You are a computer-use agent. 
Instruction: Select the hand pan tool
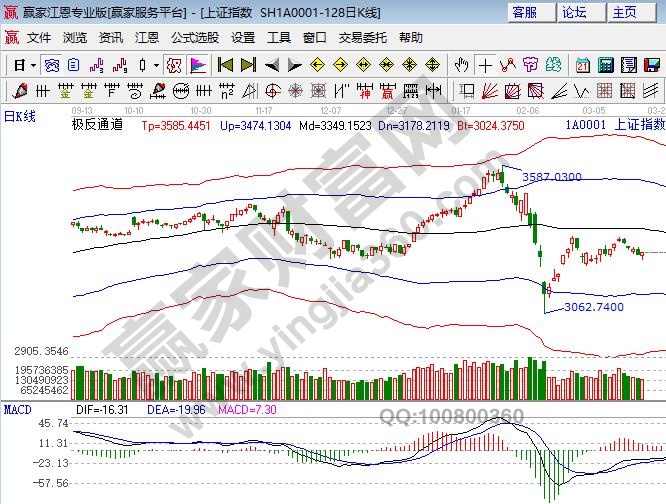(462, 65)
